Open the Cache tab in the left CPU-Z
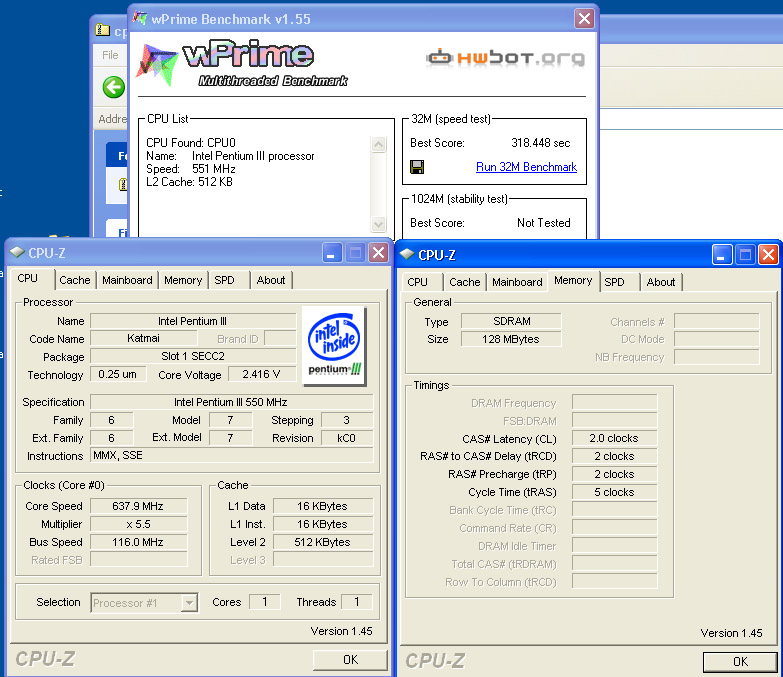Screen dimensions: 783x677 [x=75, y=280]
